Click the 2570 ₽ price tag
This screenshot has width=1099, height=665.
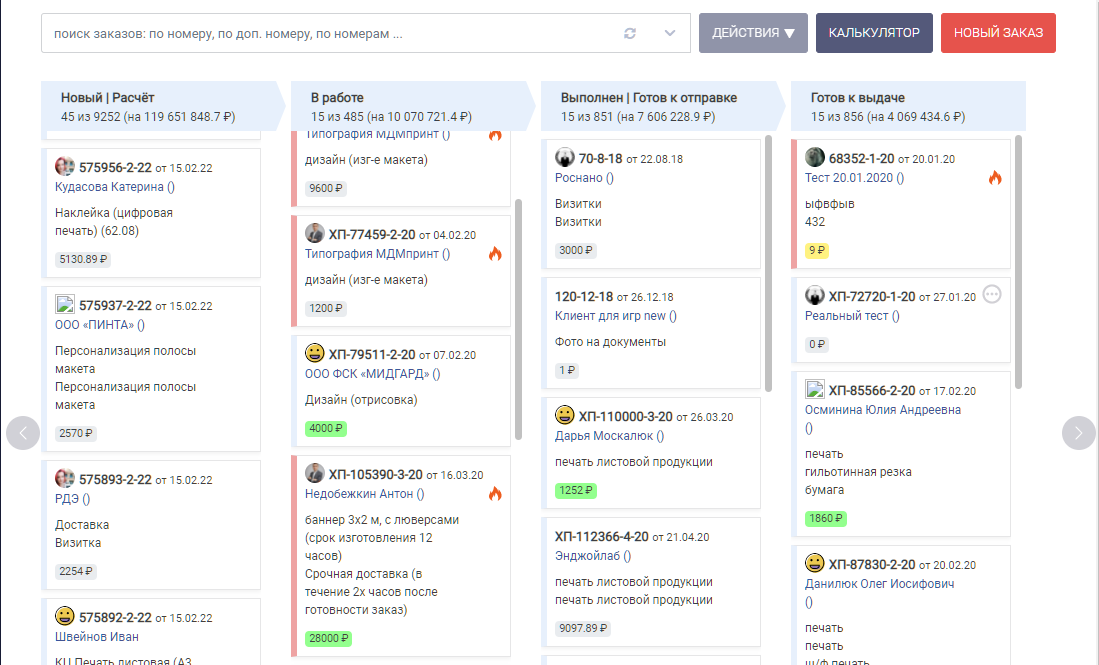click(76, 433)
